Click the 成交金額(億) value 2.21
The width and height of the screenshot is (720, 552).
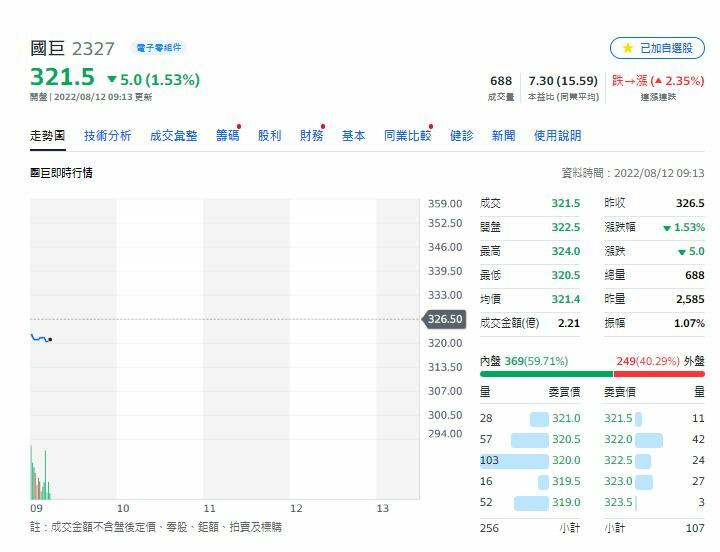pyautogui.click(x=569, y=323)
